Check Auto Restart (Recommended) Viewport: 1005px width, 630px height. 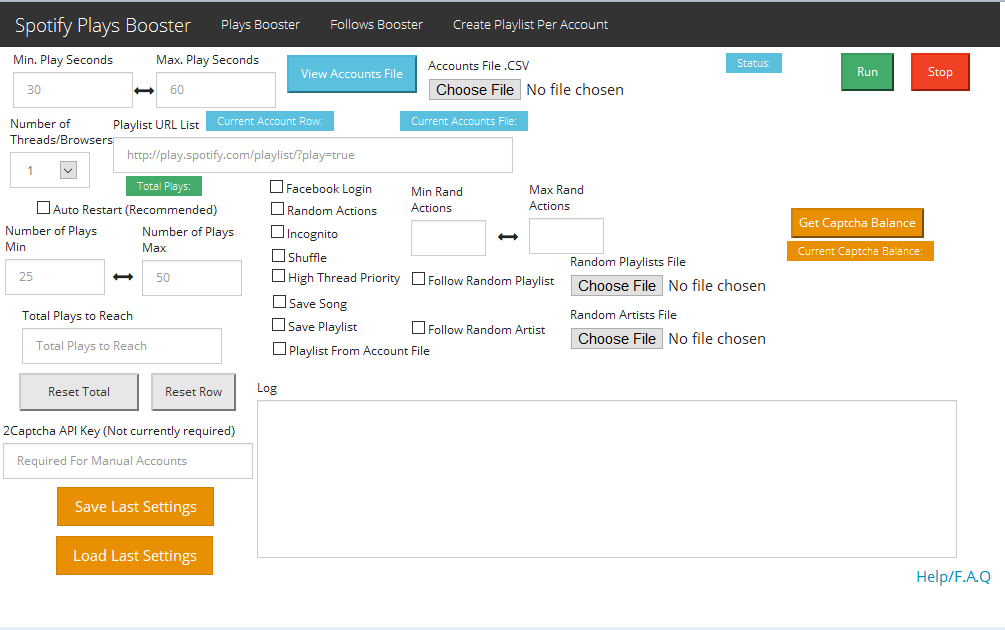coord(43,208)
